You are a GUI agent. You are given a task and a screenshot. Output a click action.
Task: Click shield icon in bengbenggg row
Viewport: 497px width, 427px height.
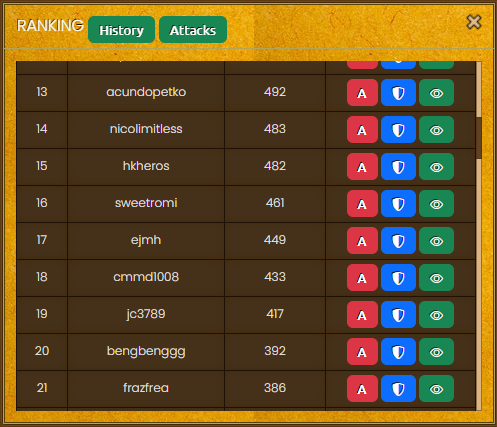[398, 352]
